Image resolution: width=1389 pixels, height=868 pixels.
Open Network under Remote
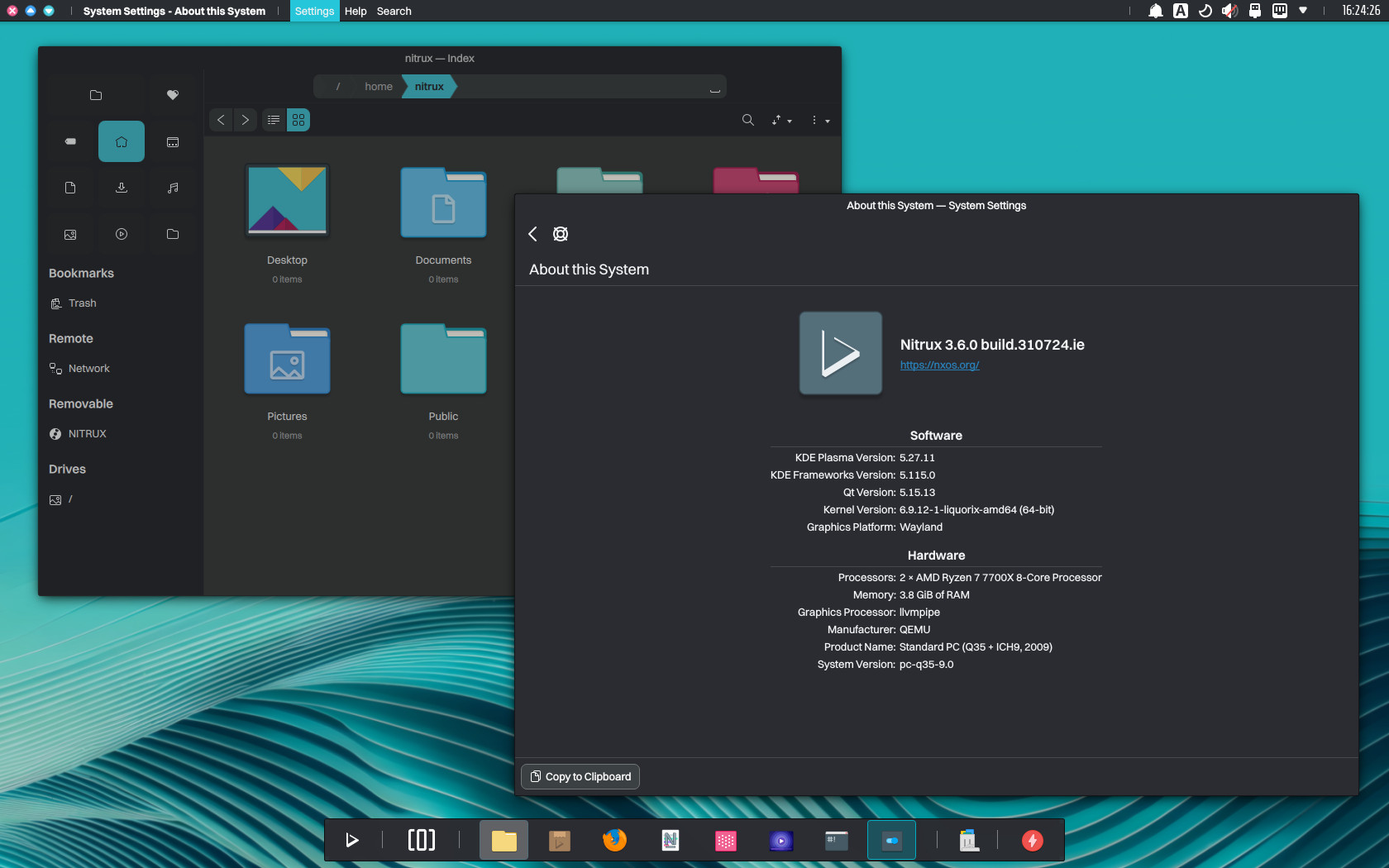pyautogui.click(x=121, y=369)
